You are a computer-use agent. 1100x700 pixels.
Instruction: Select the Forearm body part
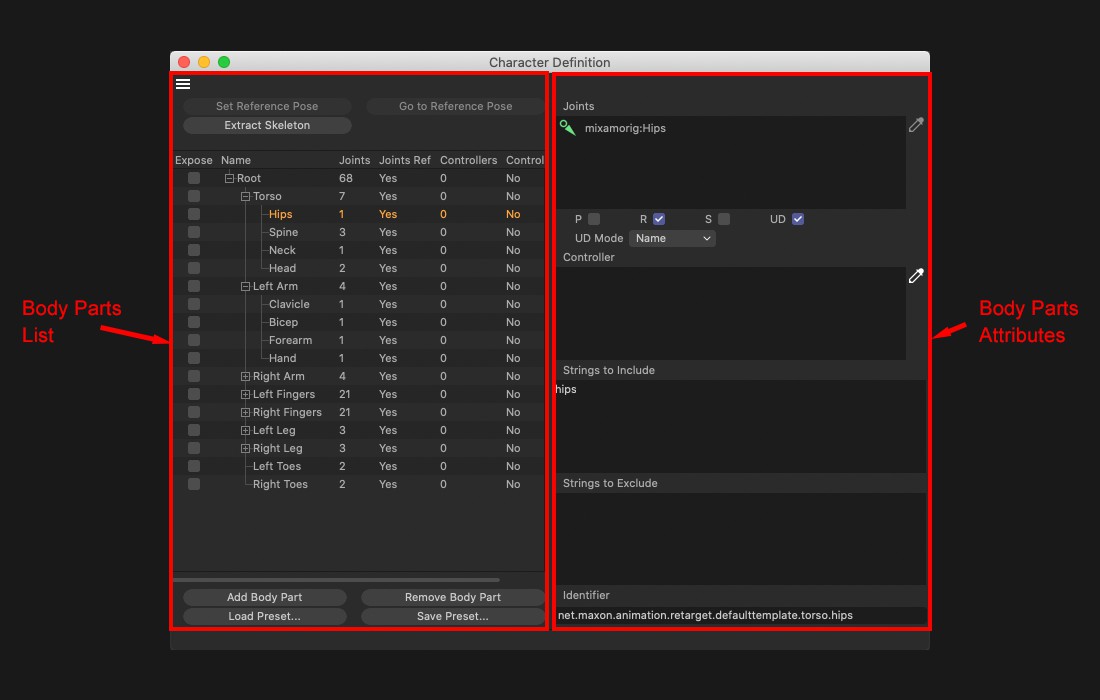coord(290,340)
